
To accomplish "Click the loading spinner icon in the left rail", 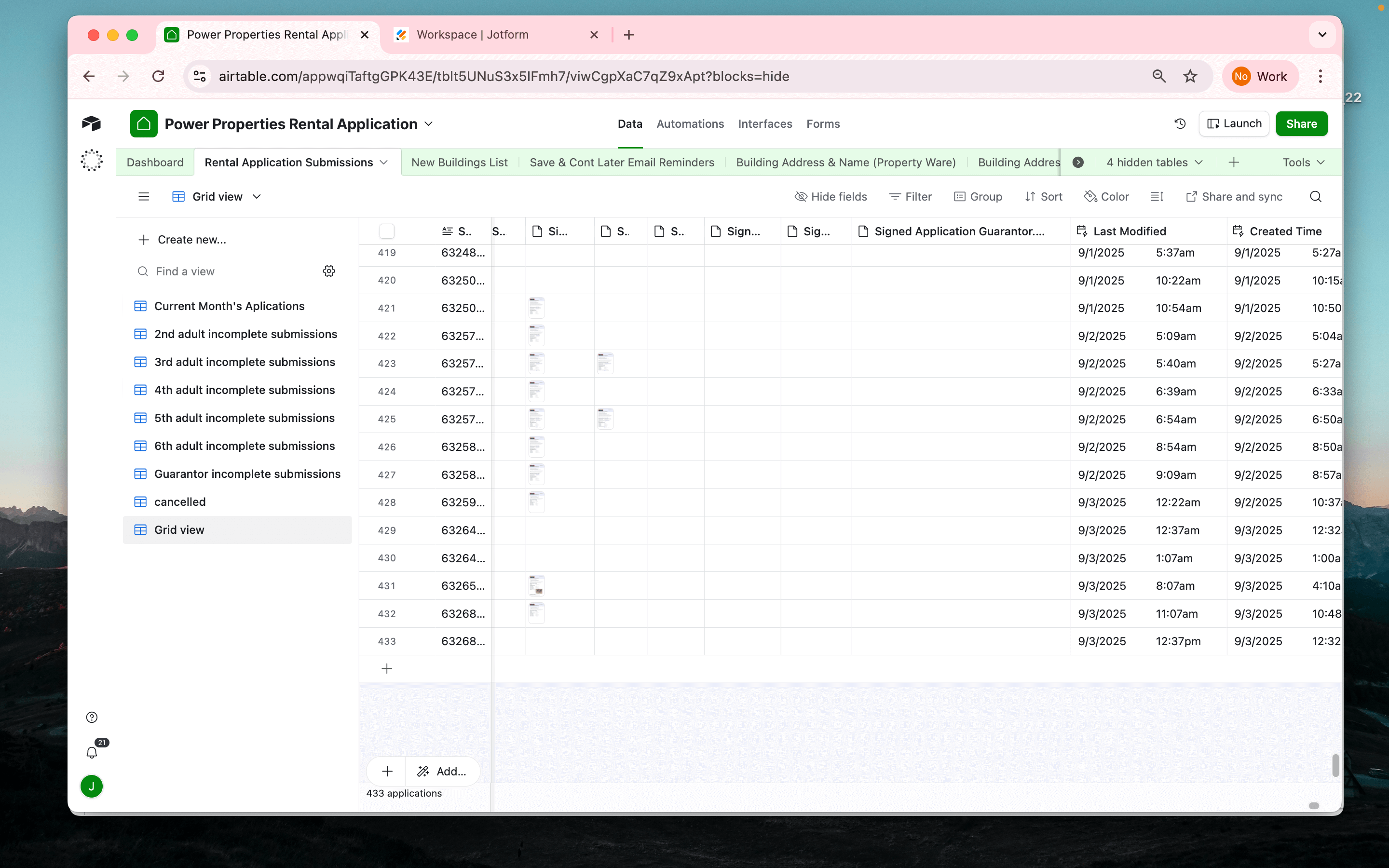I will tap(91, 160).
